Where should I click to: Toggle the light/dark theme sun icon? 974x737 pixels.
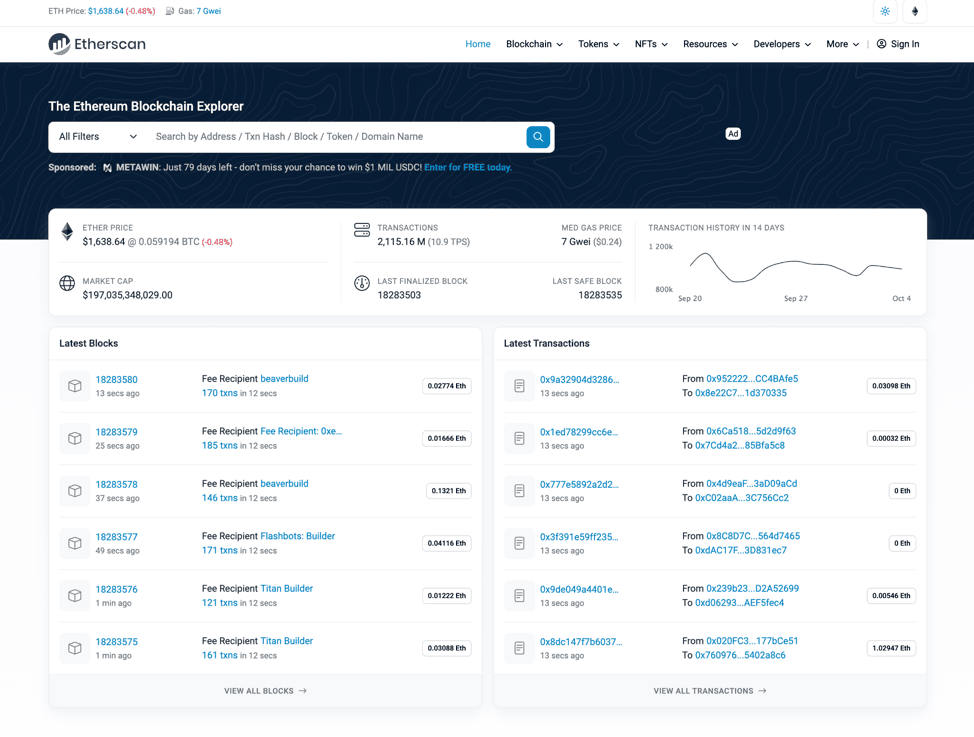coord(885,12)
